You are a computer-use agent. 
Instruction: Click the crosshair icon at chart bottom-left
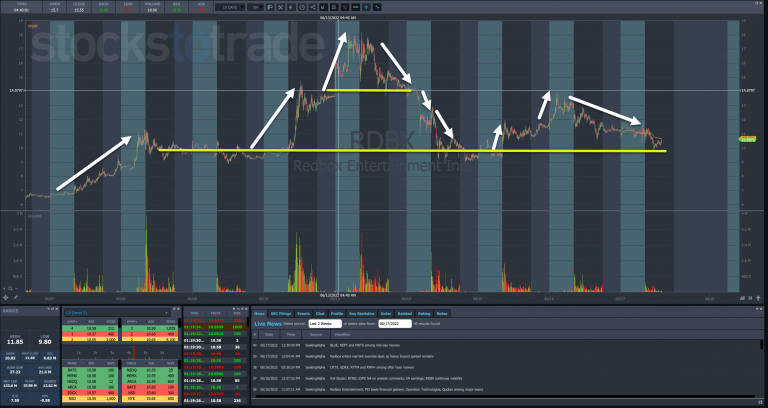[x=6, y=297]
